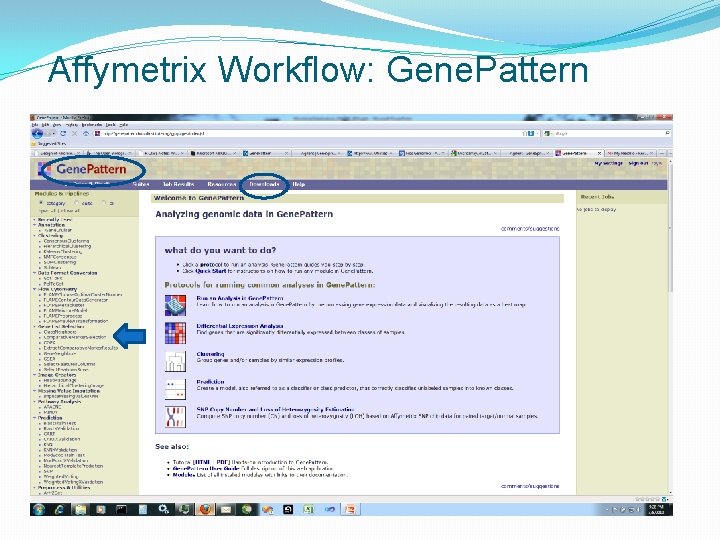Screen dimensions: 720x540
Task: Click the browser Stop loading X icon
Action: 74,134
